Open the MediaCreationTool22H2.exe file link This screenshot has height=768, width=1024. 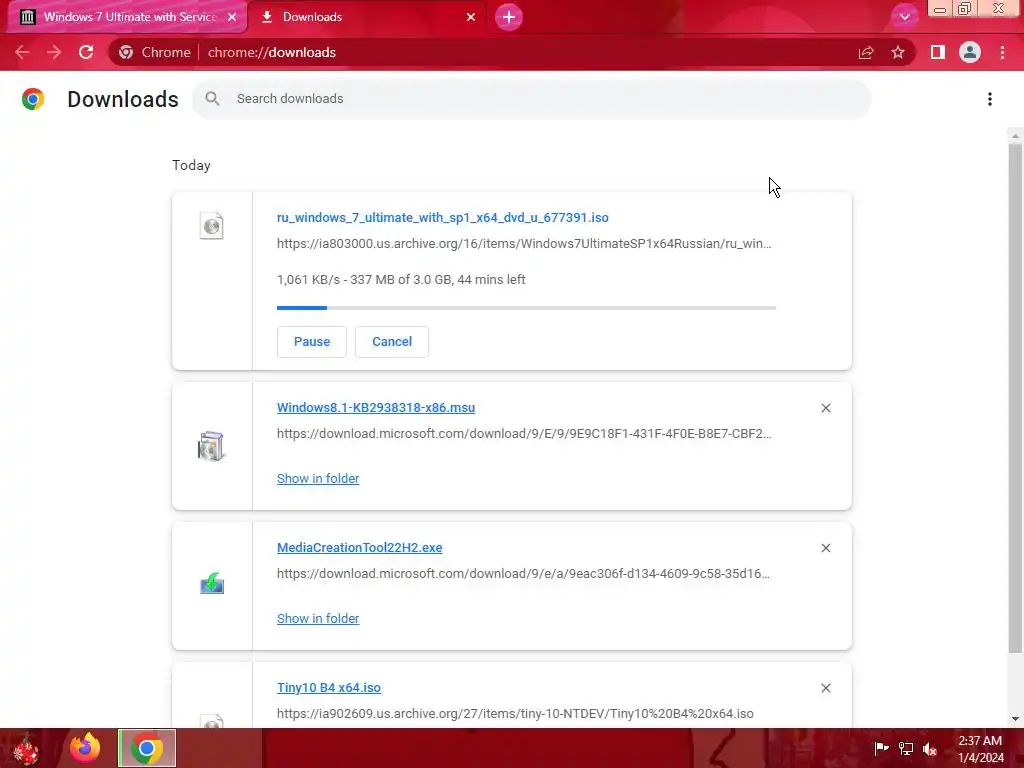pyautogui.click(x=359, y=547)
